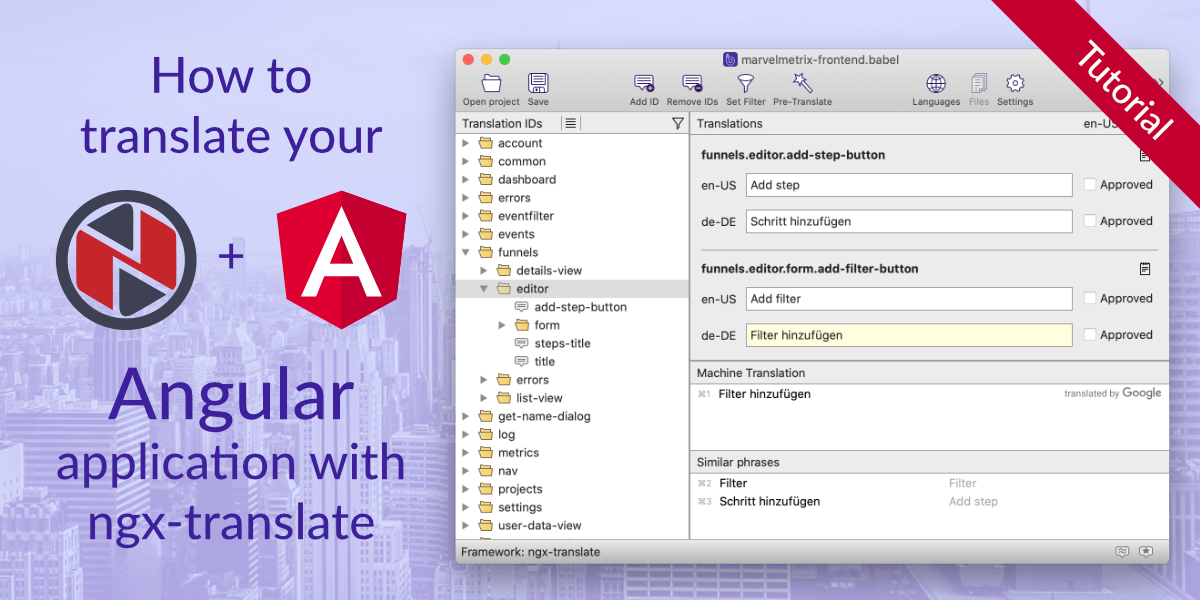Expand the eventfilter folder

[465, 216]
